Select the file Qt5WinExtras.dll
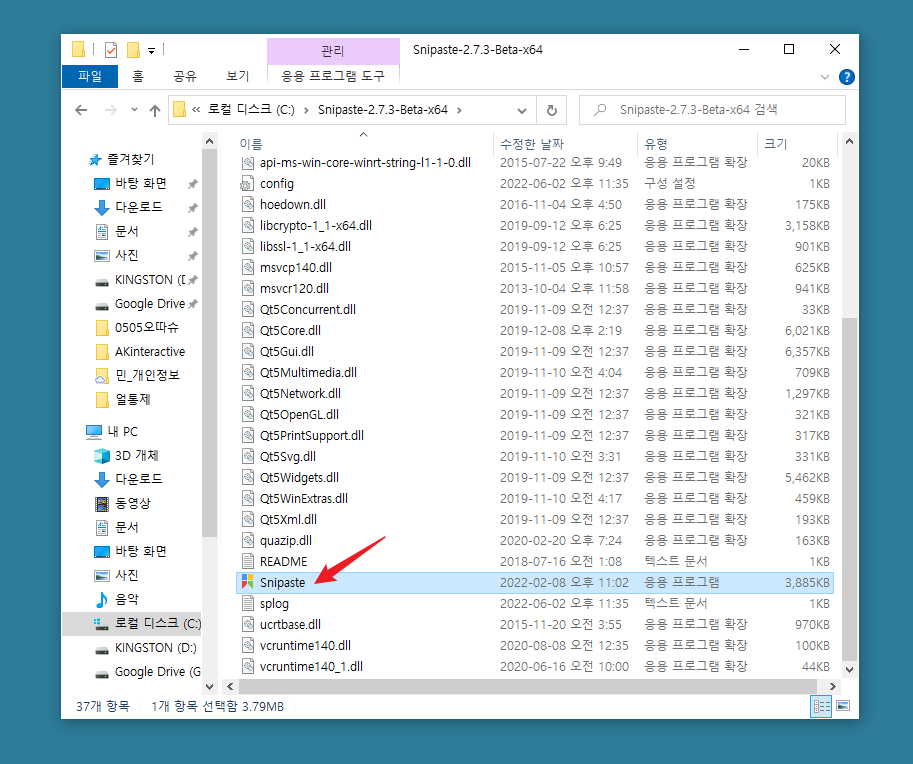This screenshot has width=913, height=764. coord(304,498)
